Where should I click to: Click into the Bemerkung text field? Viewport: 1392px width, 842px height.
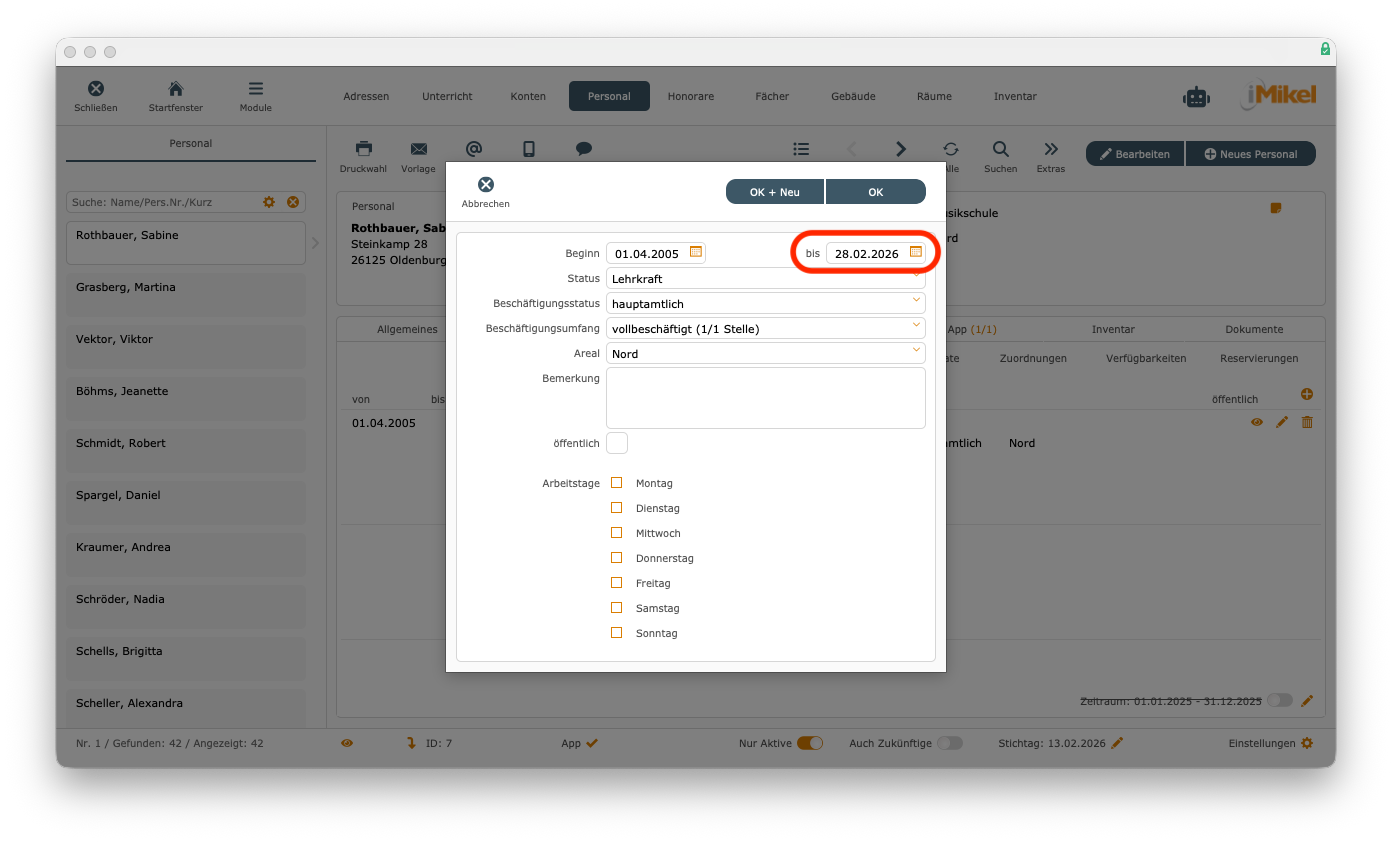pos(765,398)
